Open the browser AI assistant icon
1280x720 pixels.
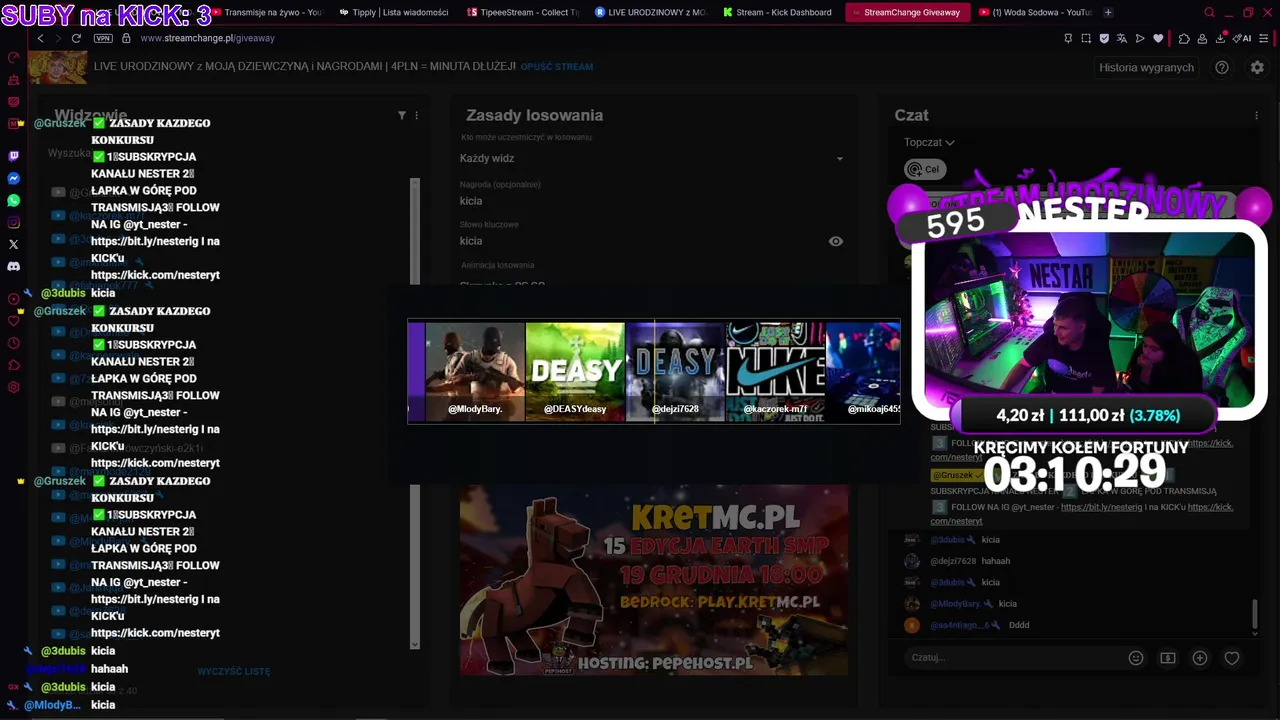click(x=1243, y=38)
